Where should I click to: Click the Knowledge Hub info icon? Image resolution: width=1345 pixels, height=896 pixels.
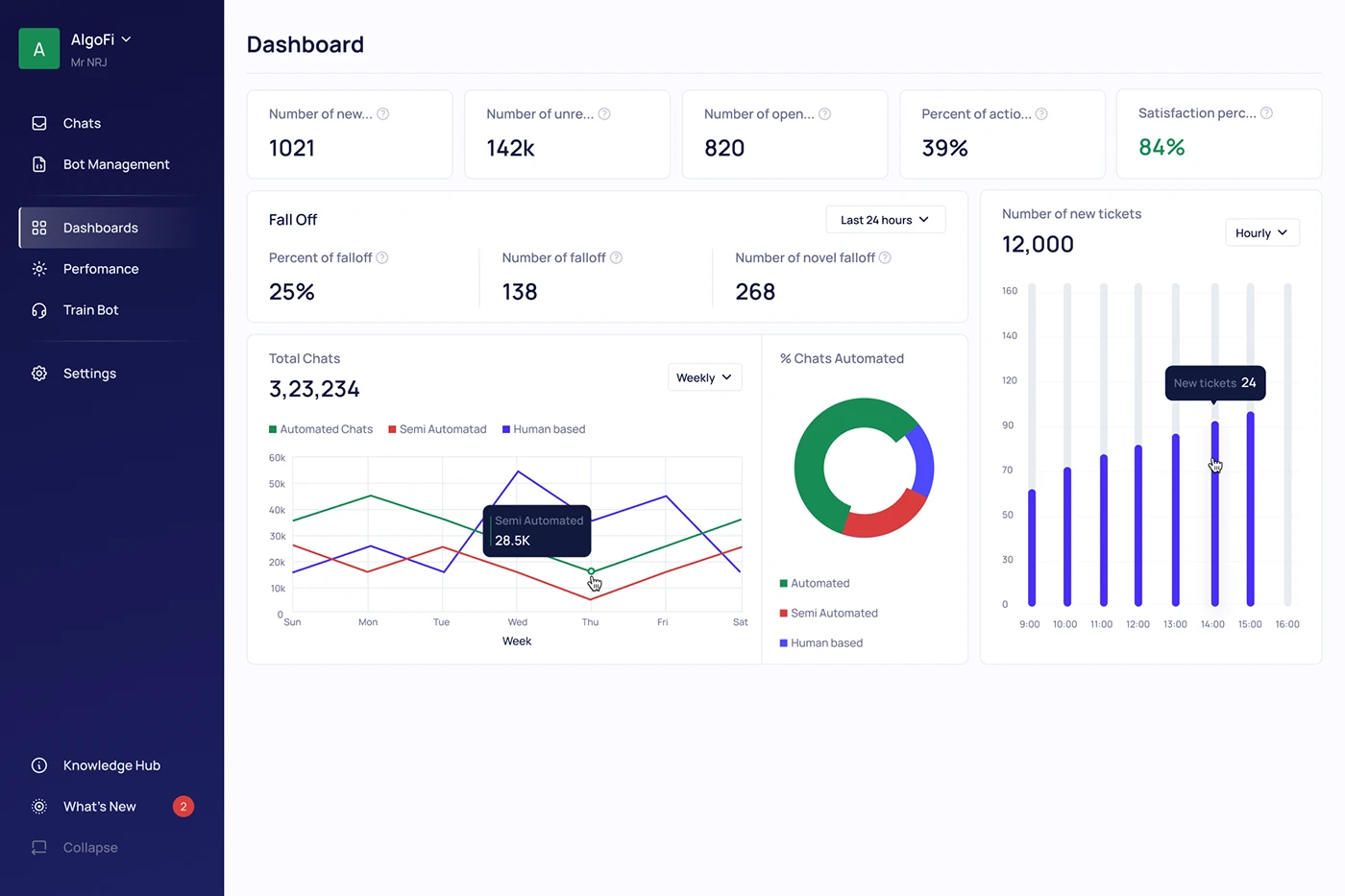tap(39, 765)
